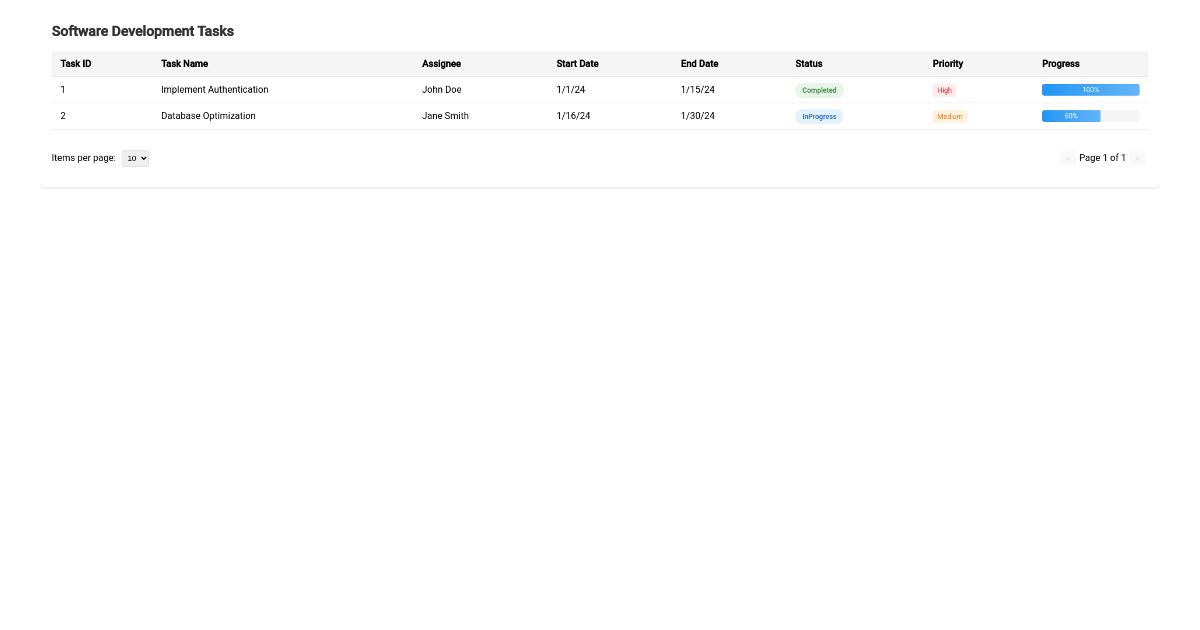Screen dimensions: 1200x630
Task: Select the Implement Authentication row
Action: [x=400, y=89]
